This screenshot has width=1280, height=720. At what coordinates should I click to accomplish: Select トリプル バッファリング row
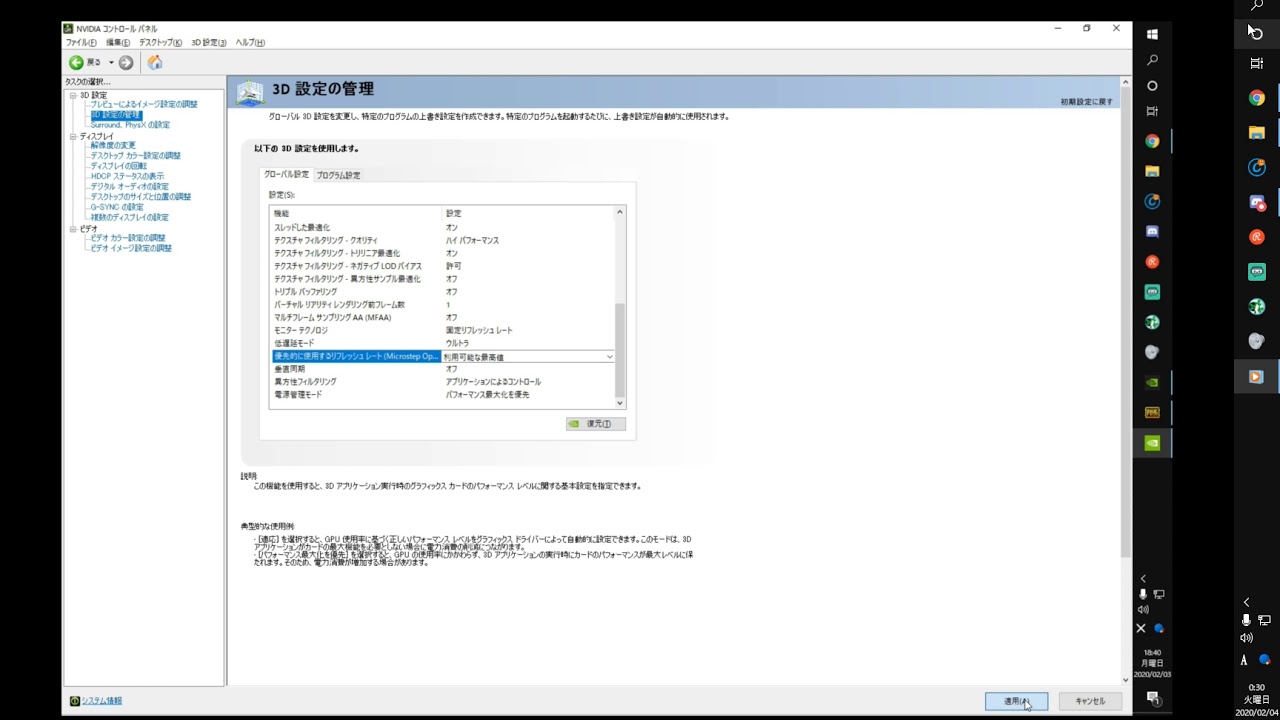point(442,292)
